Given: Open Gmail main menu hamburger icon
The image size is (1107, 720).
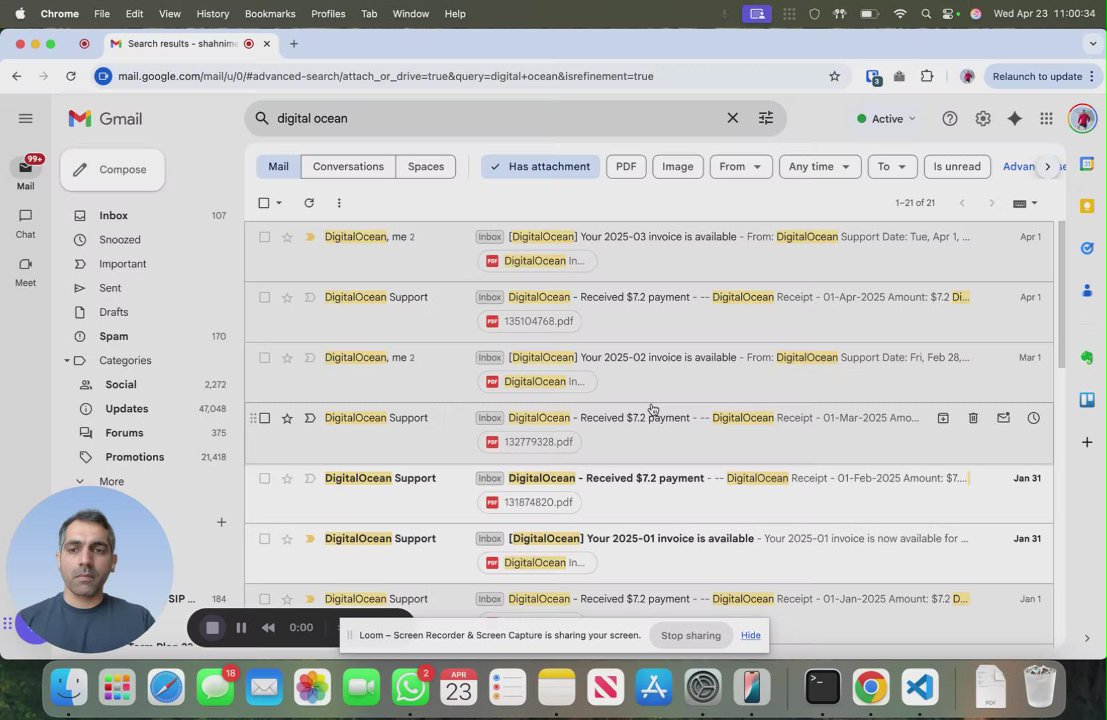Looking at the screenshot, I should tap(25, 119).
